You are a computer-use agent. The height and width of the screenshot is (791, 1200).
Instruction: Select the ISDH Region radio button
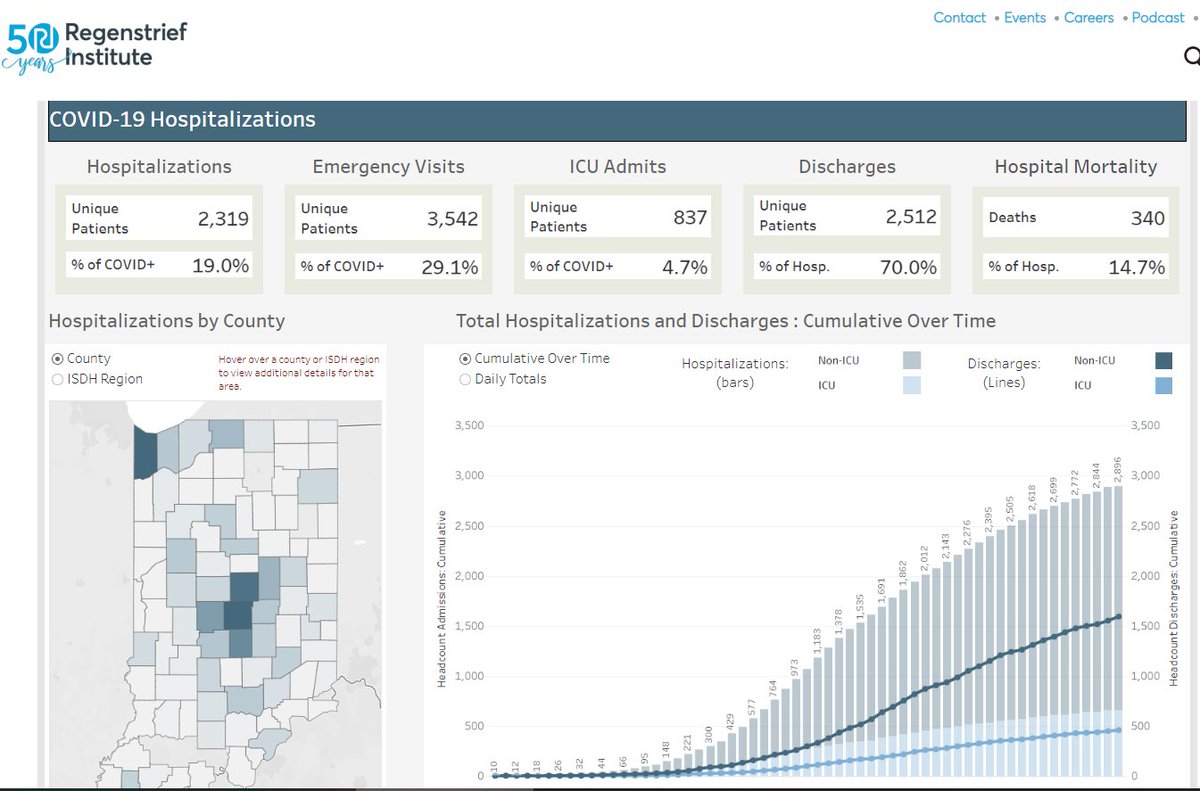tap(58, 379)
